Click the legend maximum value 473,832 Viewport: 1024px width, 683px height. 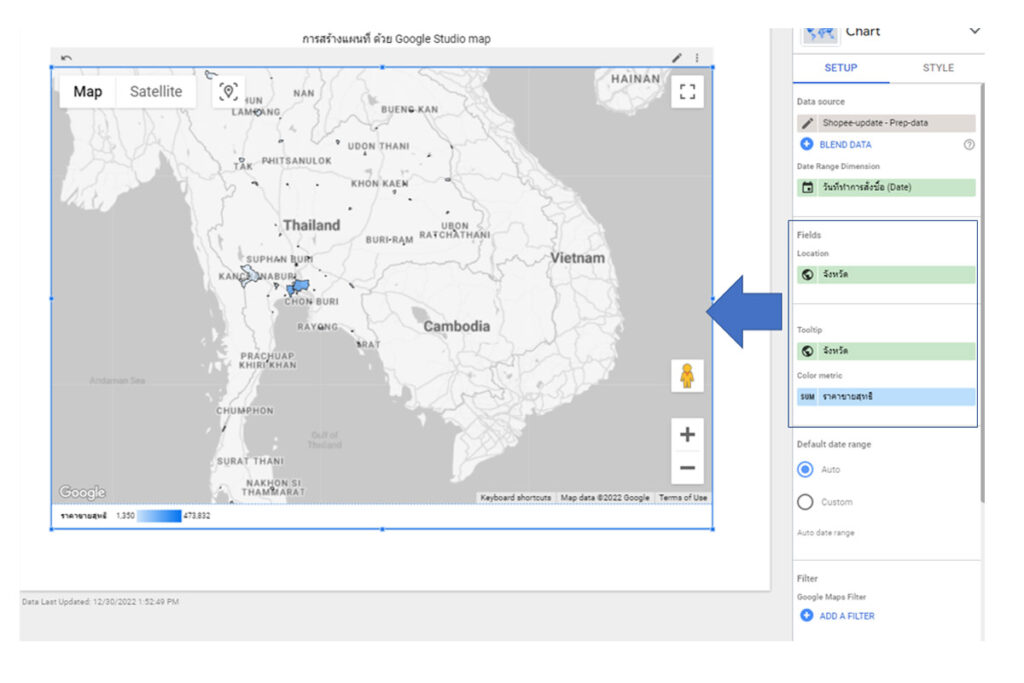pos(197,516)
